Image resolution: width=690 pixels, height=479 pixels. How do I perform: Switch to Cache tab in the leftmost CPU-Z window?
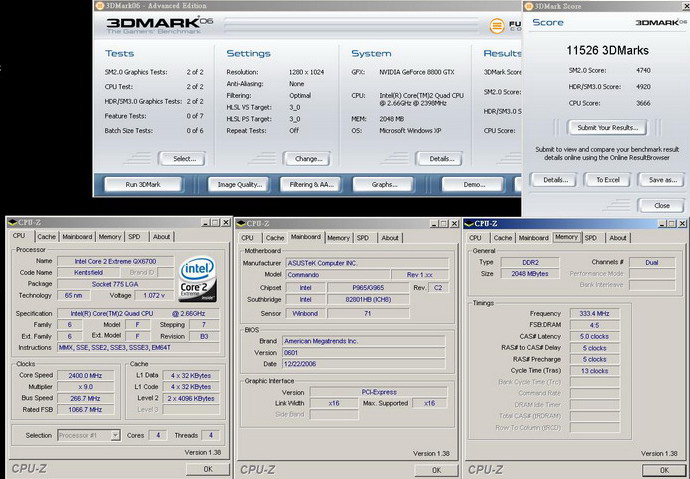pyautogui.click(x=46, y=237)
